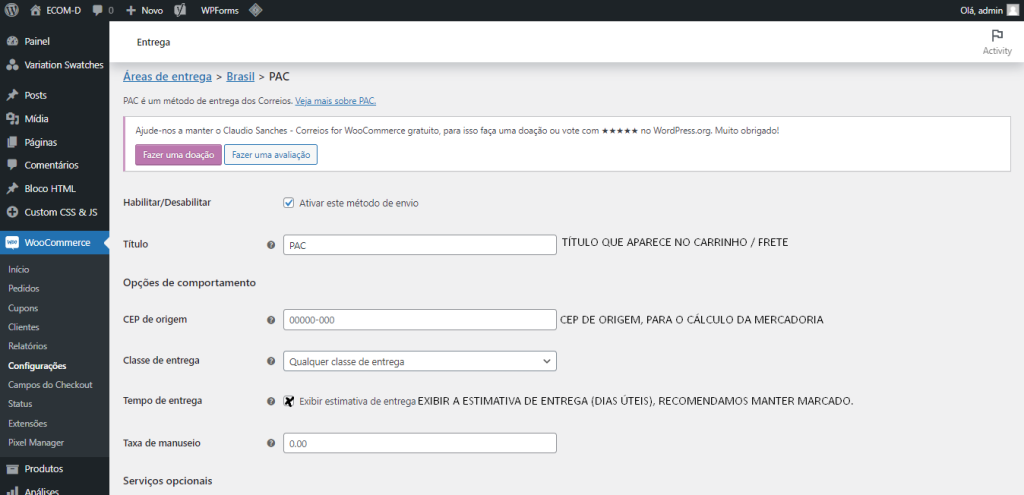Click the Variation Swatches icon

12,65
